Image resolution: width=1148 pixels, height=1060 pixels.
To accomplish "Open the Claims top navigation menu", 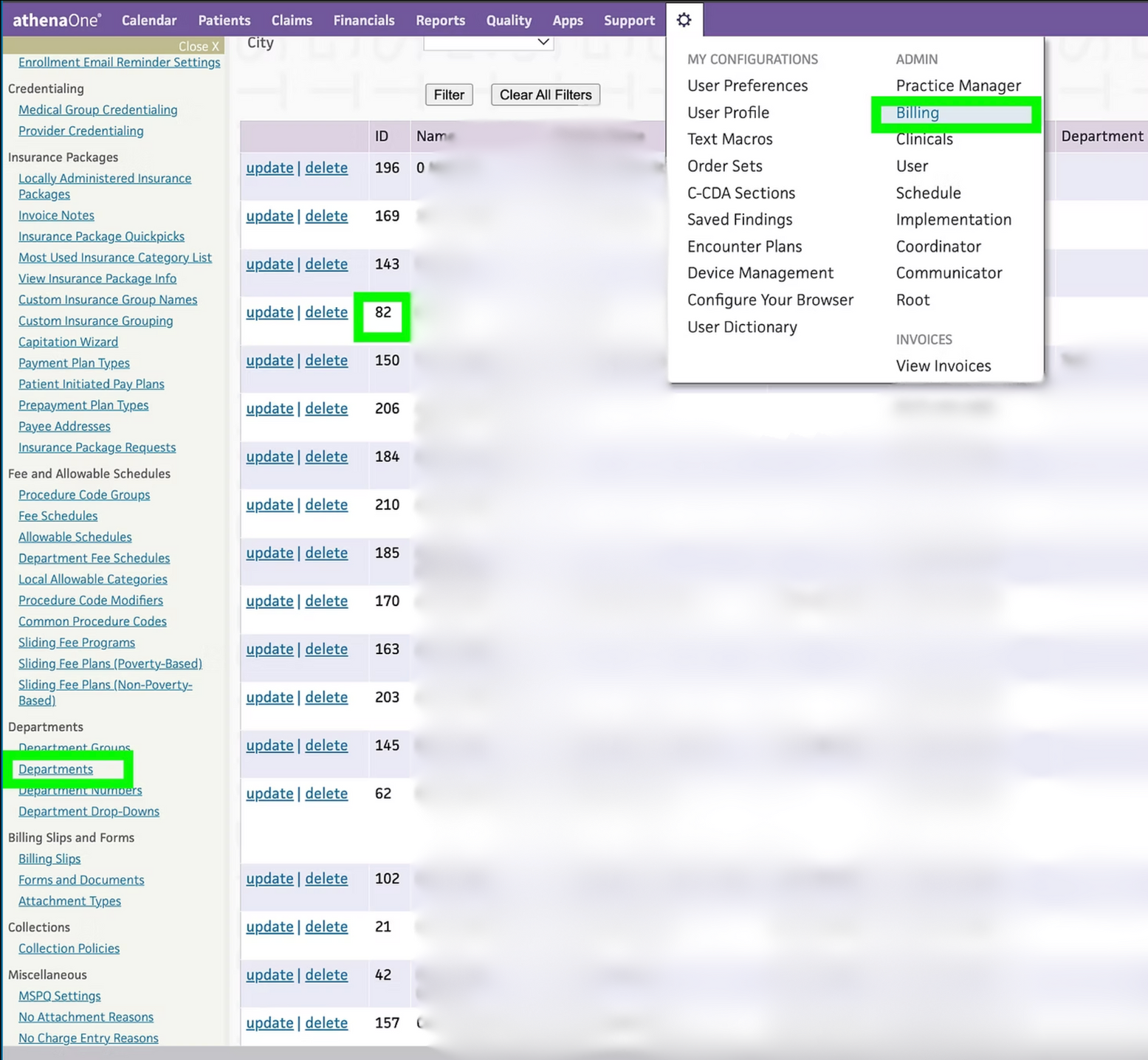I will click(x=292, y=20).
